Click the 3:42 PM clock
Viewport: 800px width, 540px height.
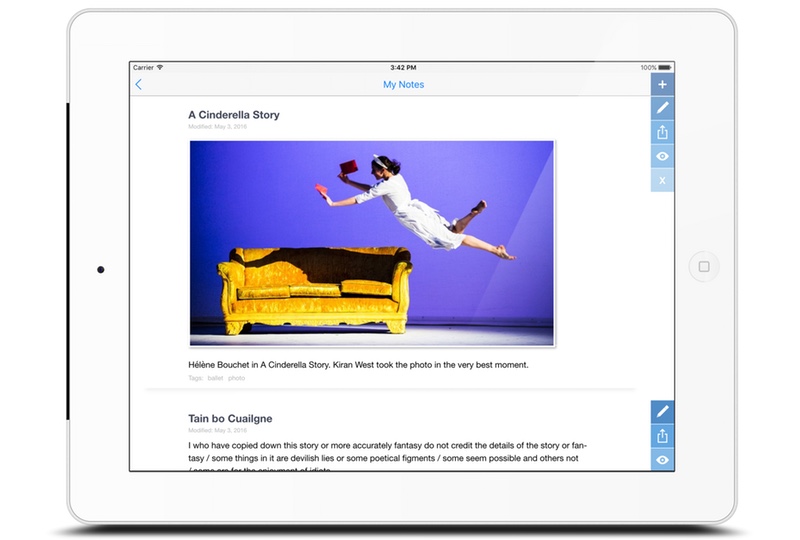[403, 67]
